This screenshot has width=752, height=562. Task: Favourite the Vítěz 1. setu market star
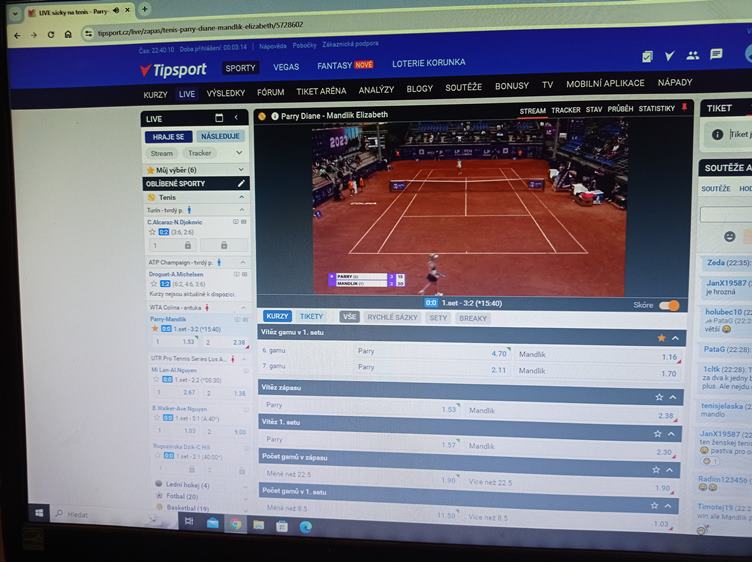[x=658, y=434]
